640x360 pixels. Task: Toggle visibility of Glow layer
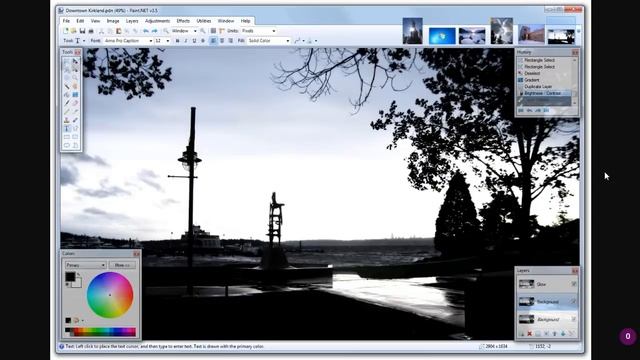[574, 284]
